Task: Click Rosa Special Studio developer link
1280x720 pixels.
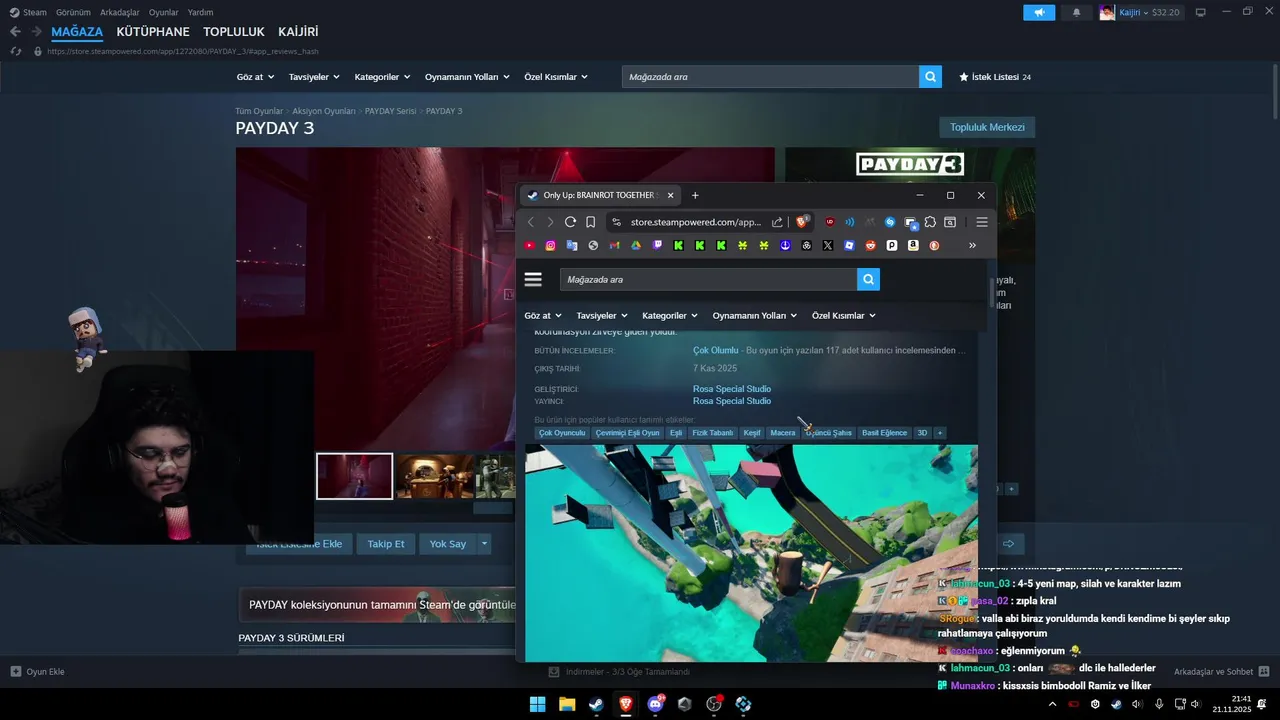Action: [732, 389]
